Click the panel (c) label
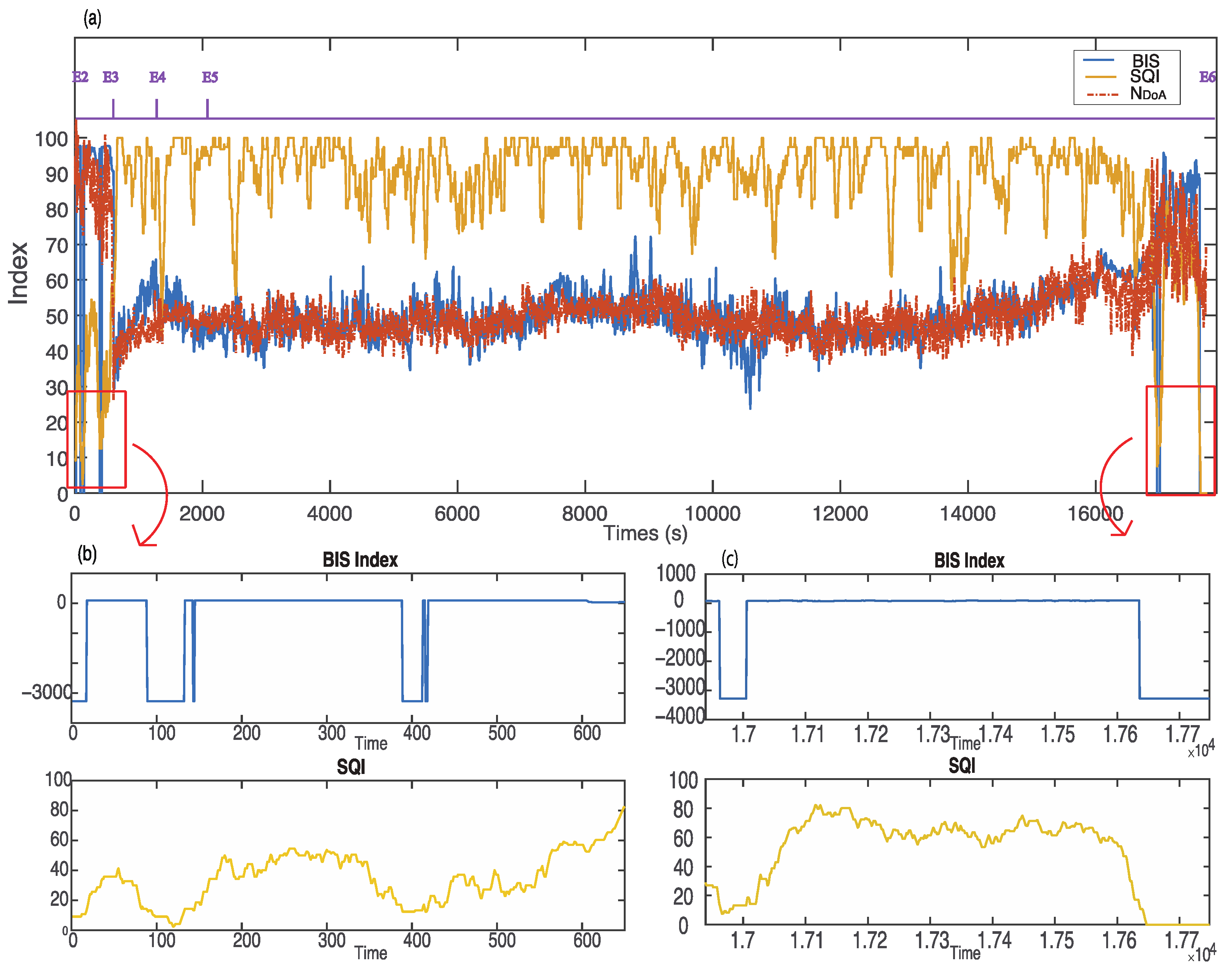This screenshot has width=1232, height=974. click(x=729, y=558)
